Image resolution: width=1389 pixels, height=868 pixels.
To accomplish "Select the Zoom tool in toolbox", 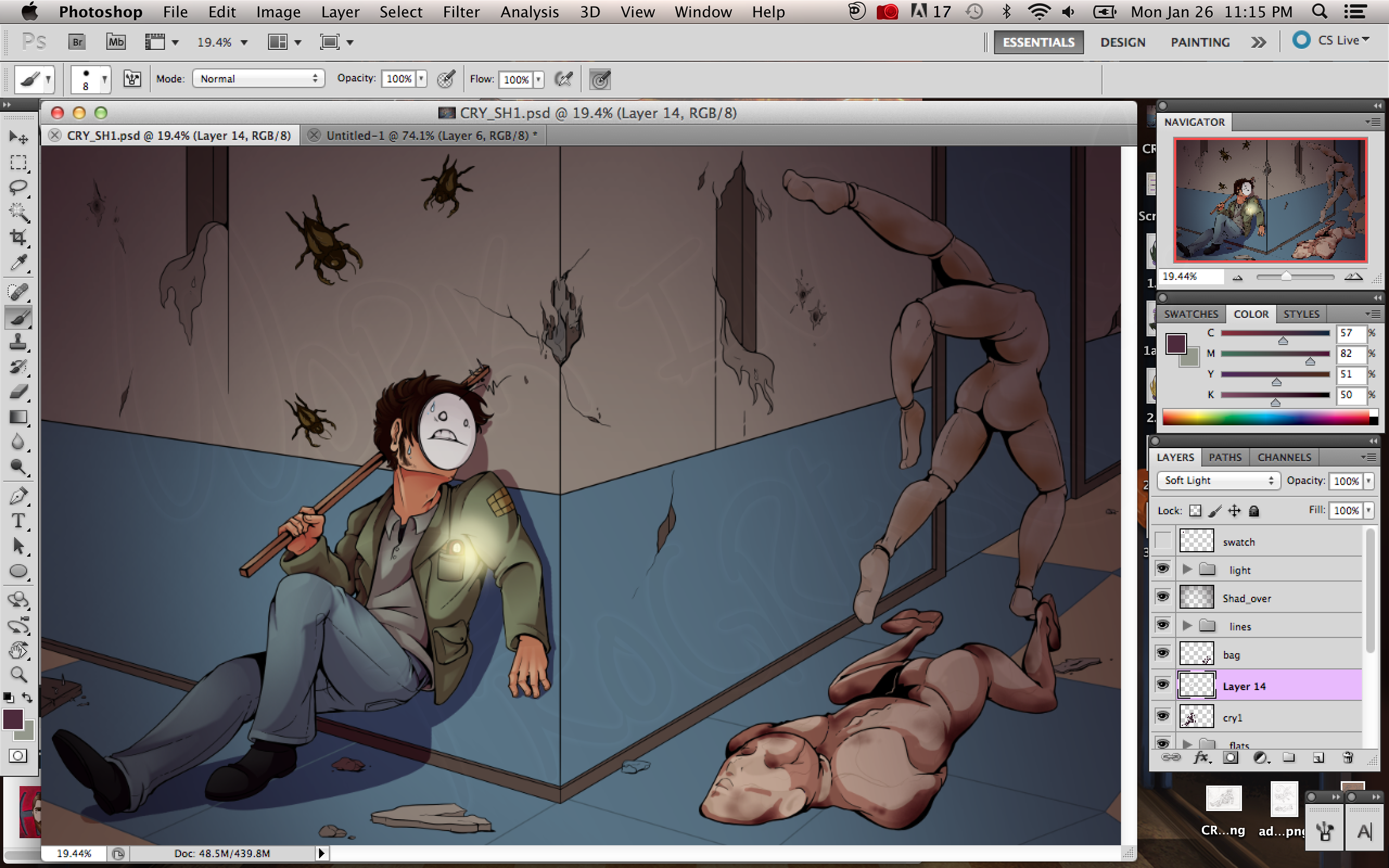I will coord(18,674).
